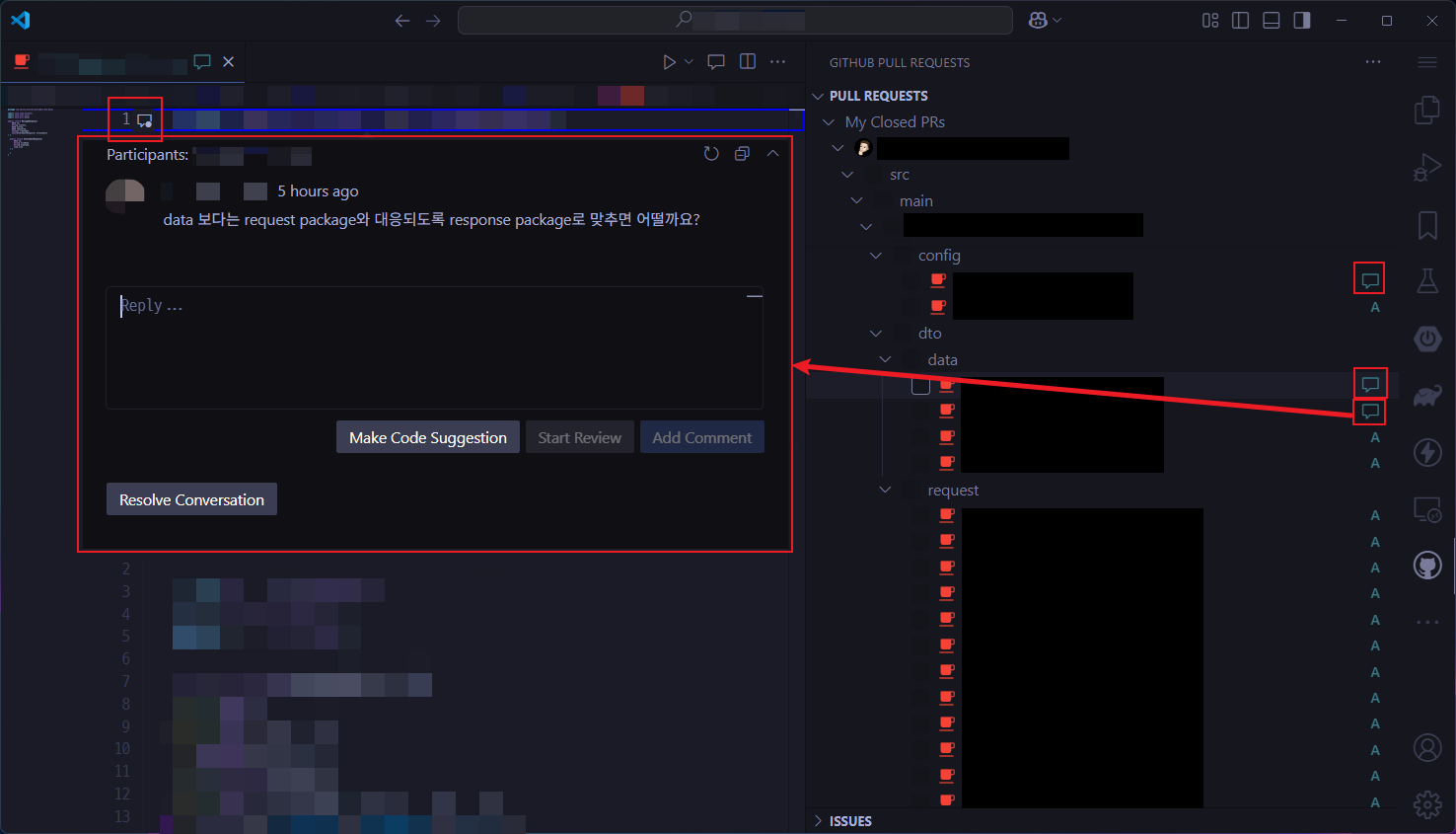The width and height of the screenshot is (1456, 834).
Task: Refresh the comment thread
Action: point(711,154)
